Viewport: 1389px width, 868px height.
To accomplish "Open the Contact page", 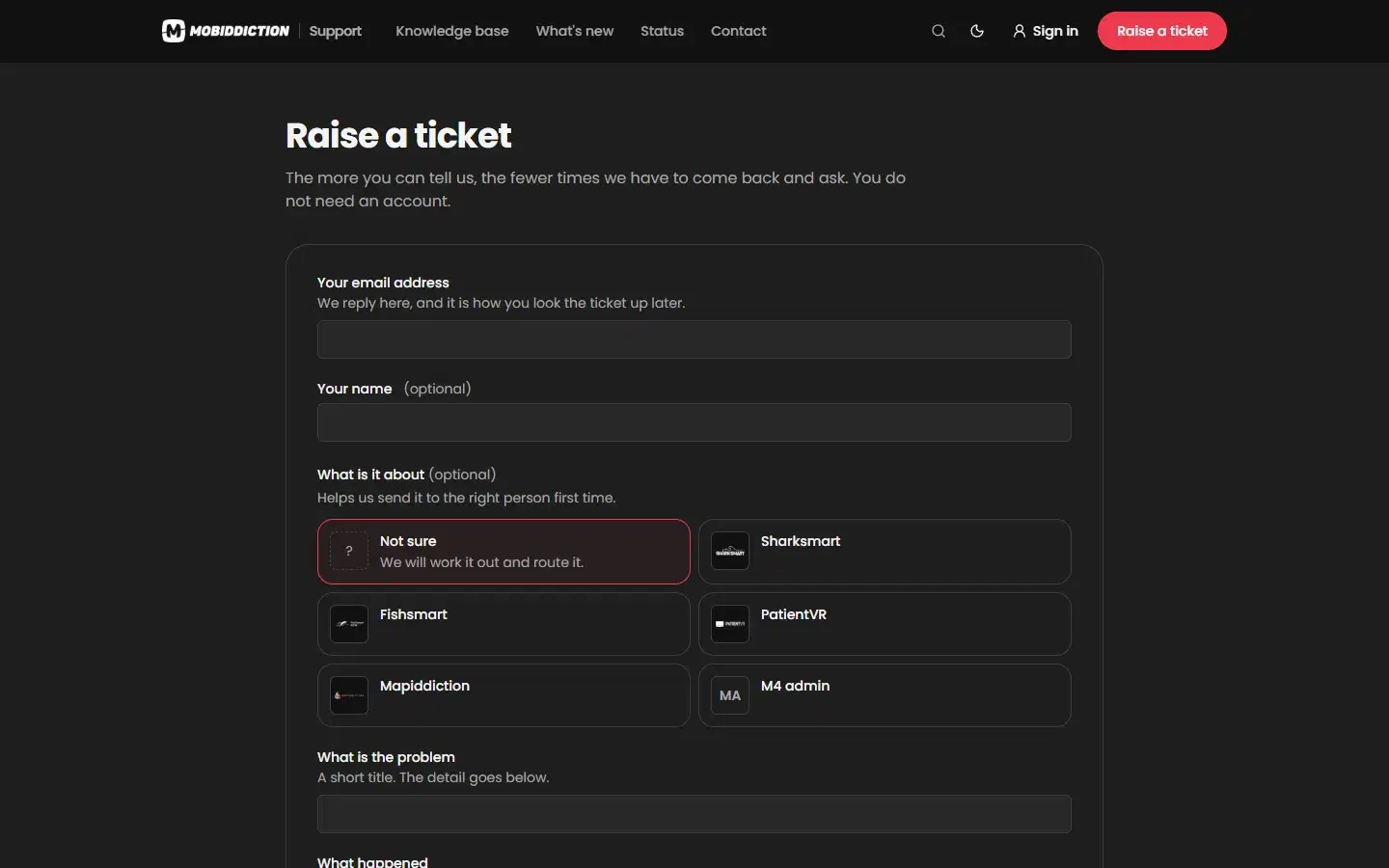I will tap(738, 31).
